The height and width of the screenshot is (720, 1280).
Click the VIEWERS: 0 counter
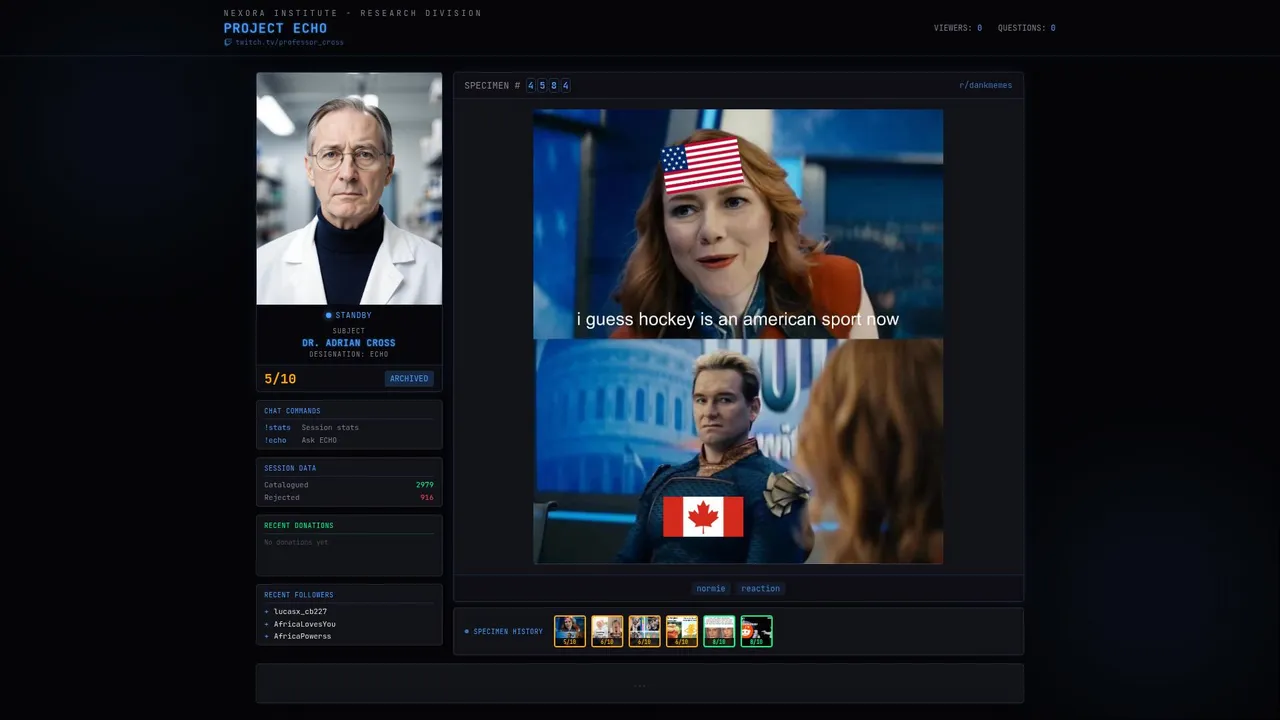958,28
